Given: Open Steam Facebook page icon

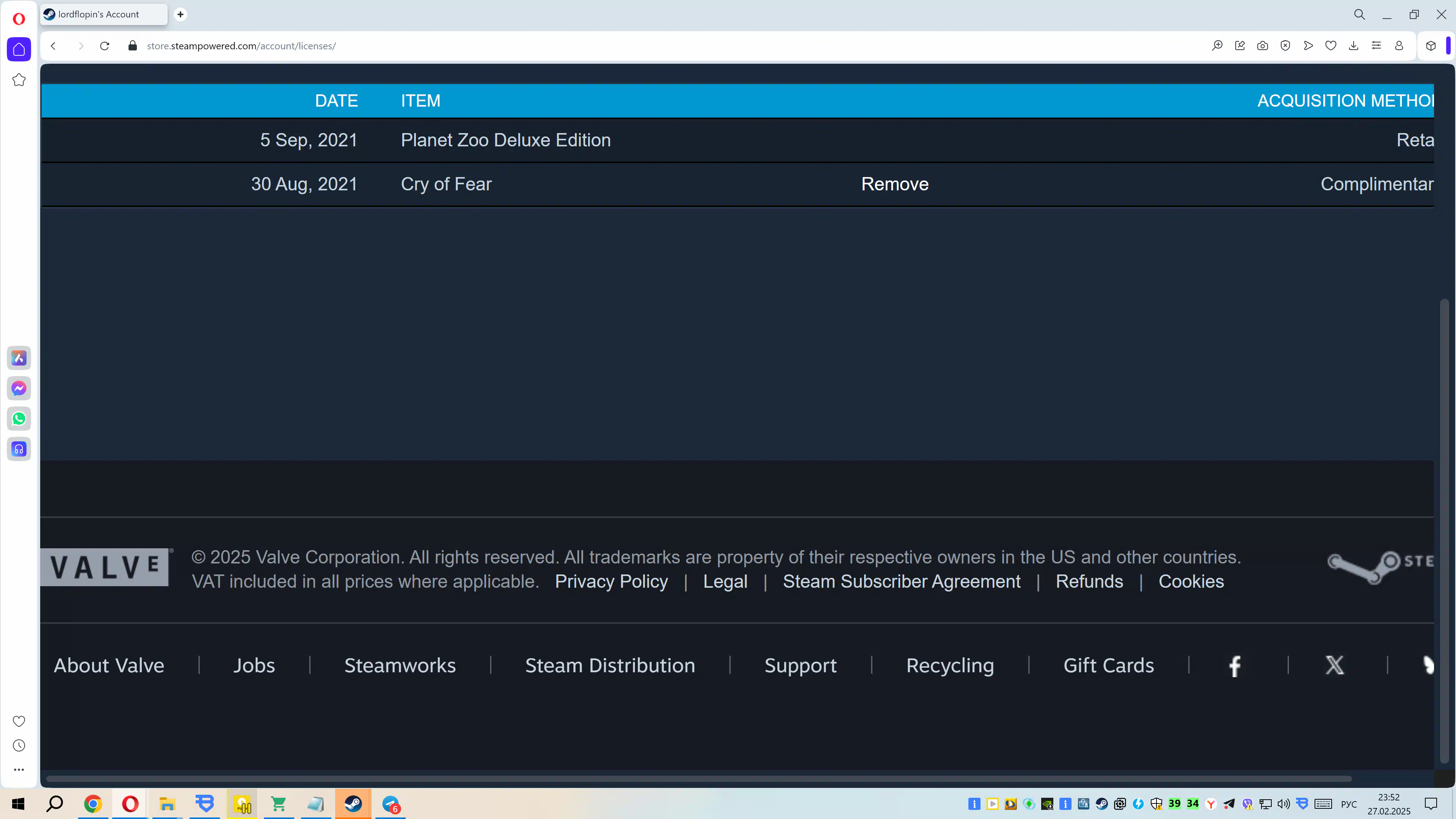Looking at the screenshot, I should coord(1235,666).
